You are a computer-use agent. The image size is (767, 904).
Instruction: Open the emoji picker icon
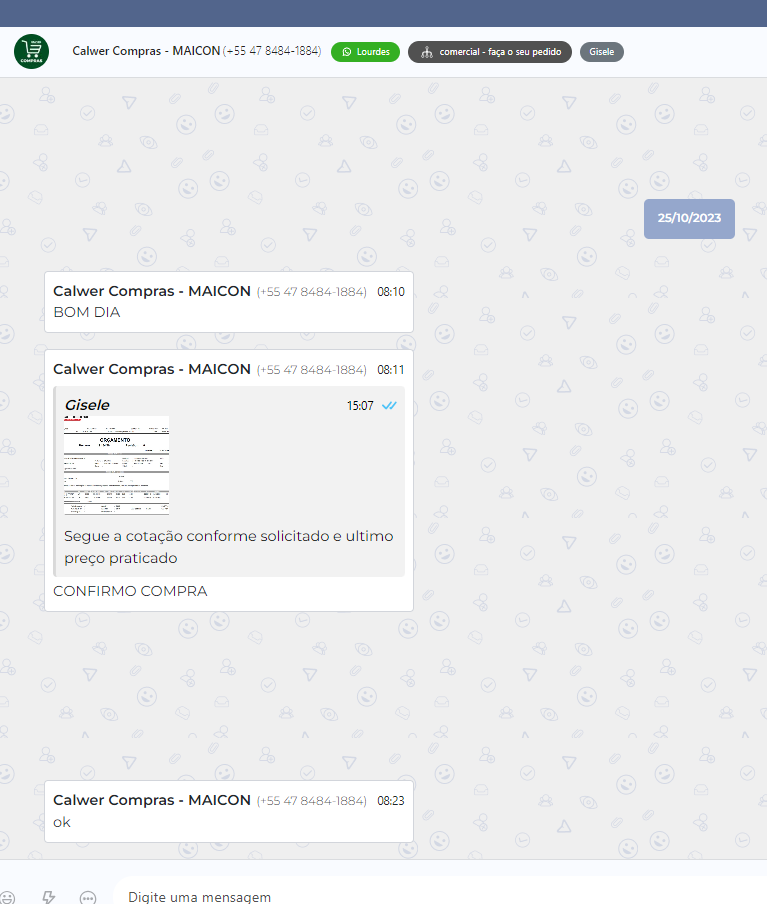point(7,897)
